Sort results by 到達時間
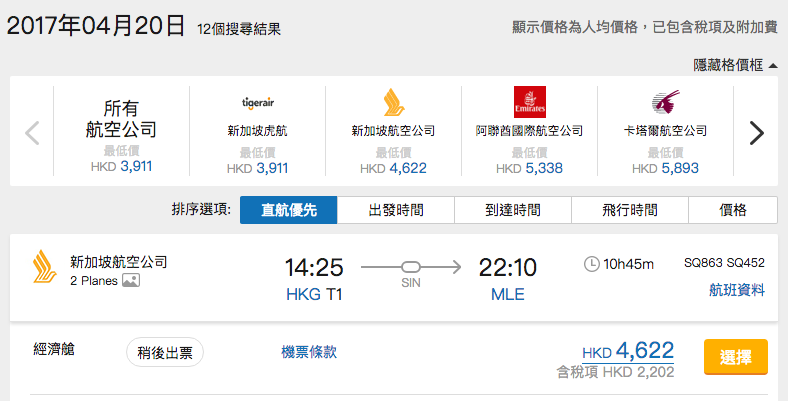Image resolution: width=788 pixels, height=401 pixels. pos(513,210)
